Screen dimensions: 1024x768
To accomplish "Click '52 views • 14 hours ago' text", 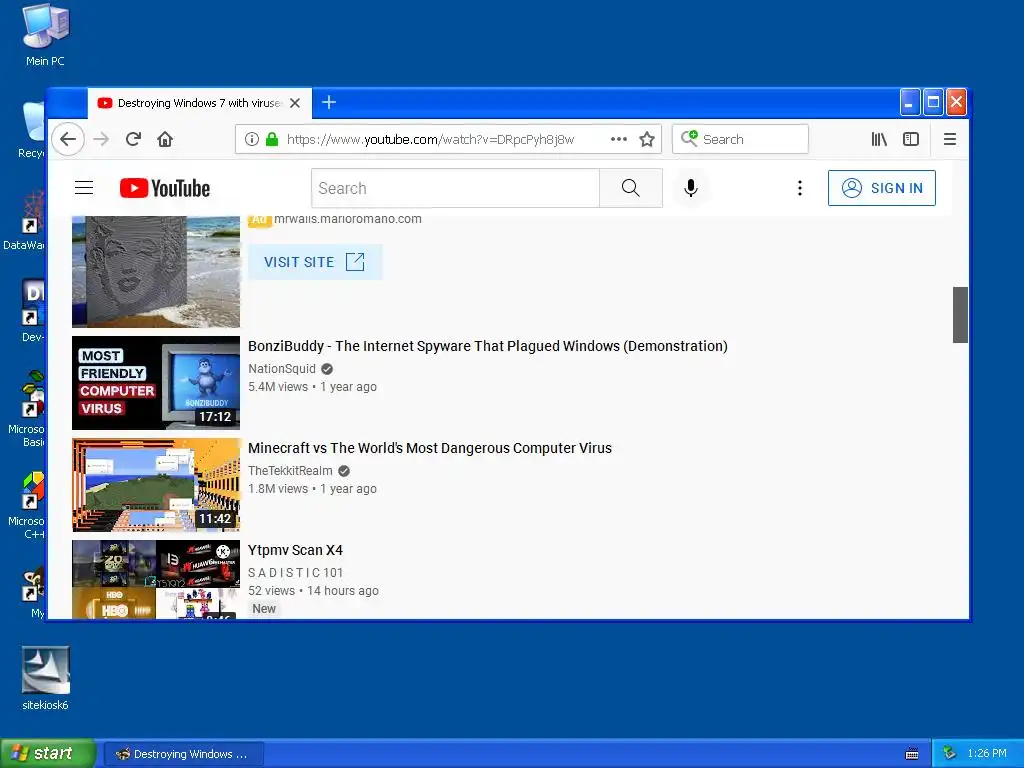I will [313, 590].
